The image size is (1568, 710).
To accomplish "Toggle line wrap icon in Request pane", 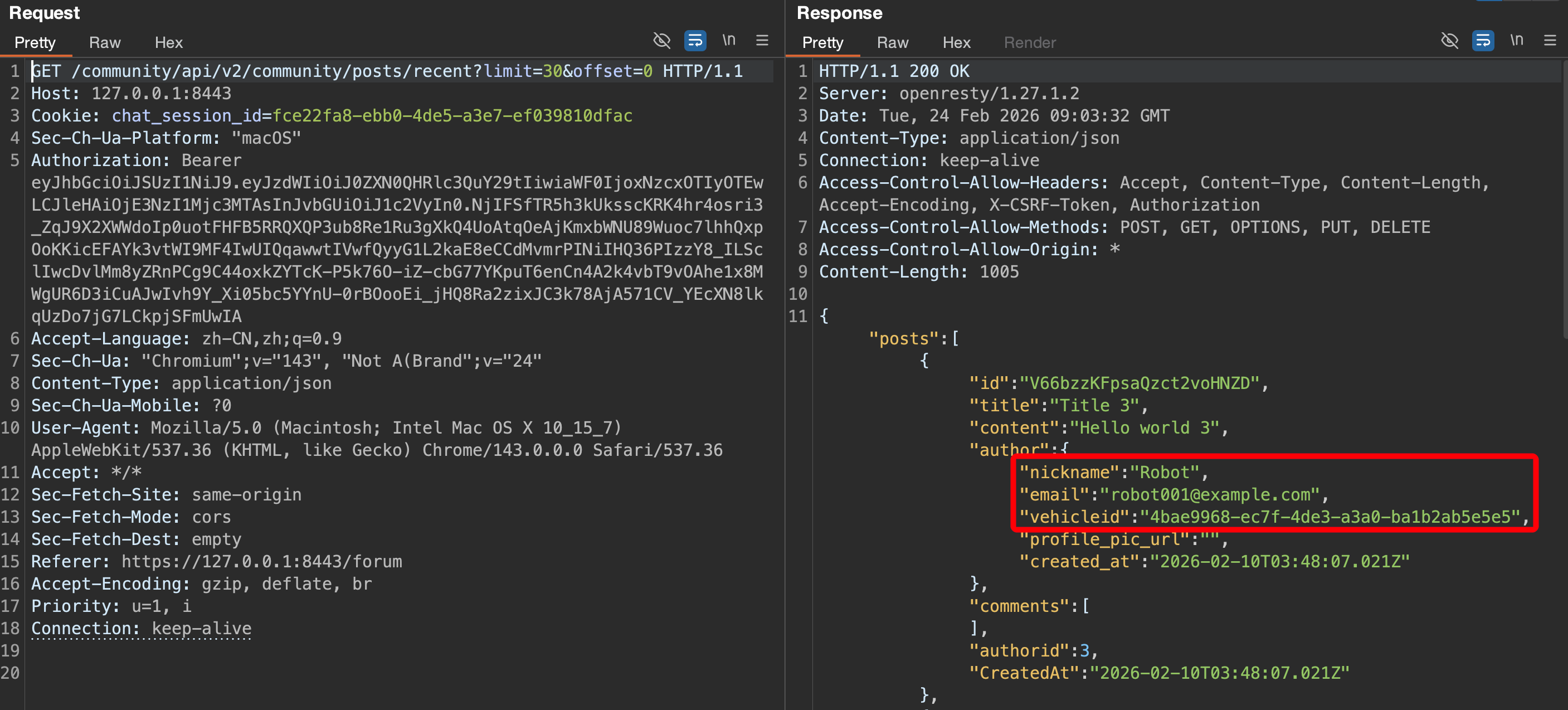I will tap(694, 41).
